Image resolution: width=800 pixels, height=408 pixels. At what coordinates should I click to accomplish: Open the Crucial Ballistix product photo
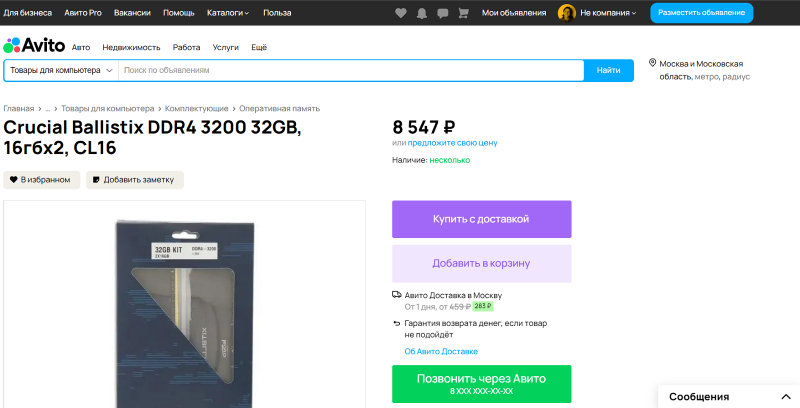pyautogui.click(x=184, y=304)
